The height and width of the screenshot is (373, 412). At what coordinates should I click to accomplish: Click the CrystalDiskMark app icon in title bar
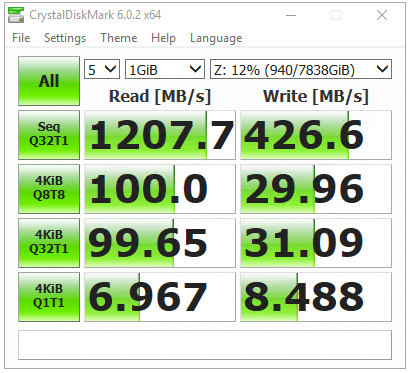tap(16, 15)
